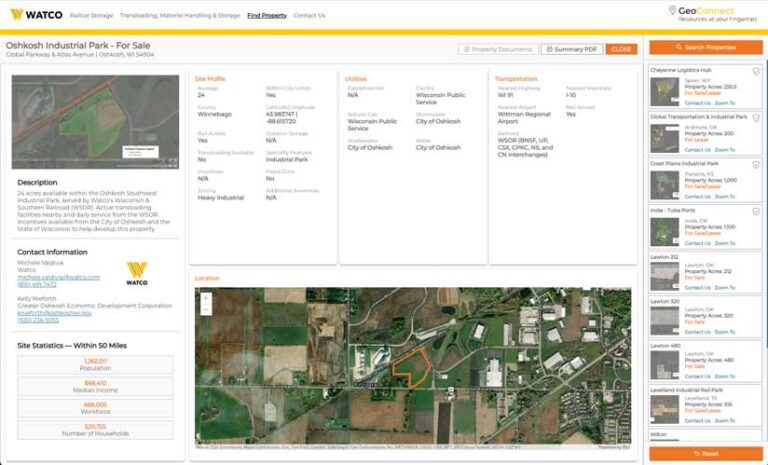This screenshot has height=465, width=768.
Task: Click the Search Properties button
Action: tap(706, 47)
